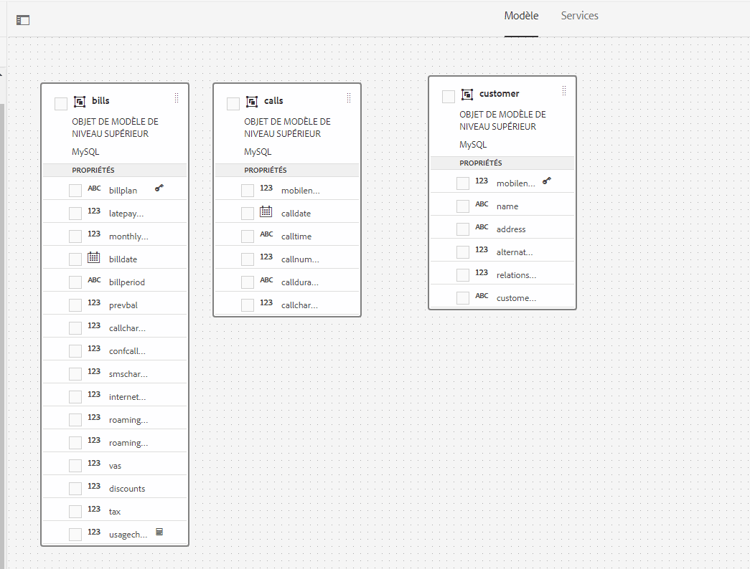Click the ABC type icon for custome...

[482, 296]
